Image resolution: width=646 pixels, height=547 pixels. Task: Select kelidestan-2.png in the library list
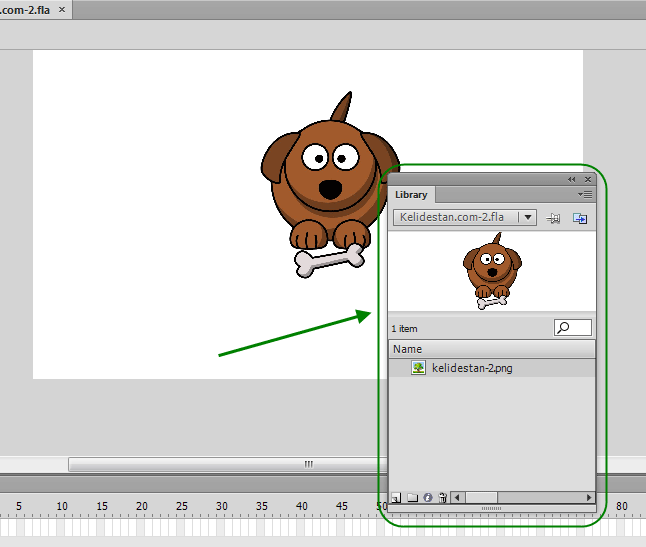pos(492,368)
